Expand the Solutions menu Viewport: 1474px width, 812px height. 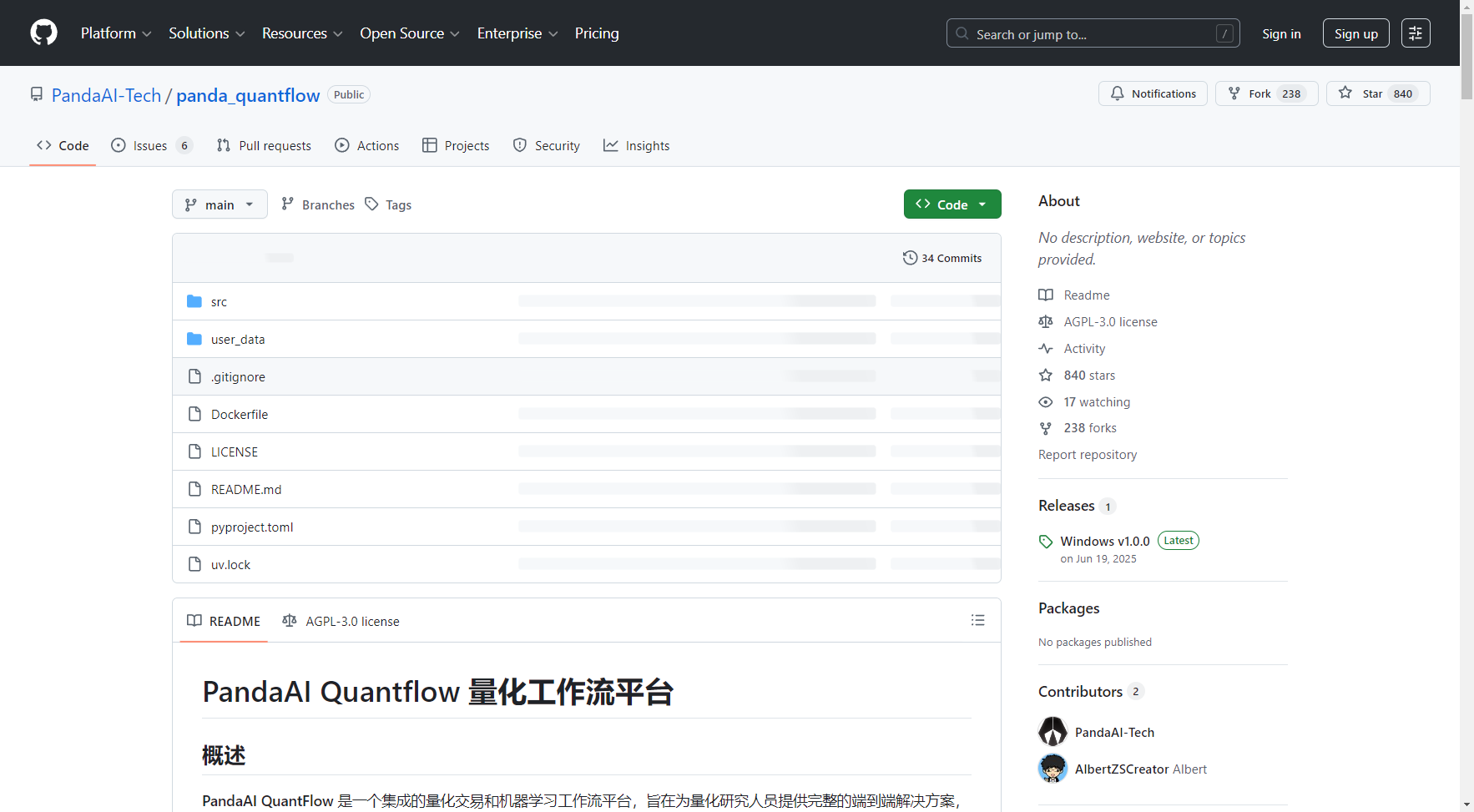[207, 33]
